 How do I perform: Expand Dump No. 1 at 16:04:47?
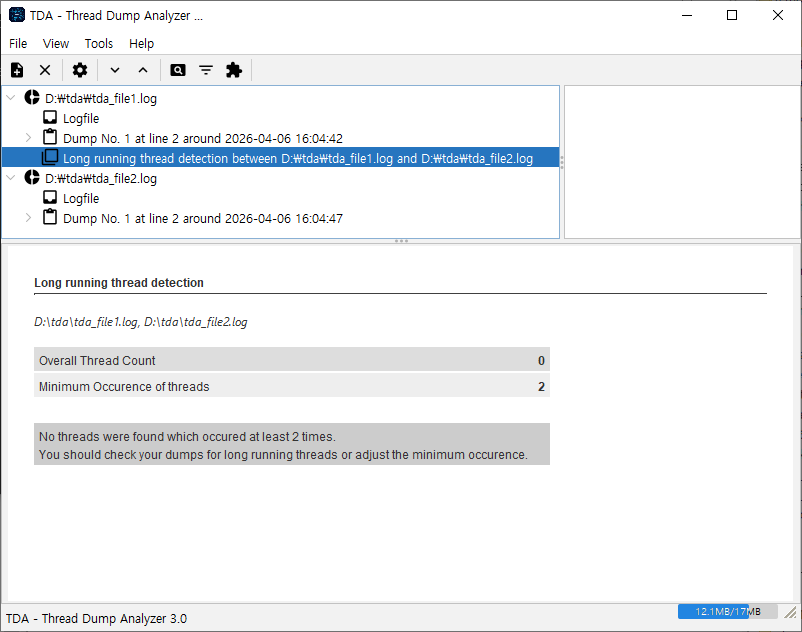pos(29,218)
